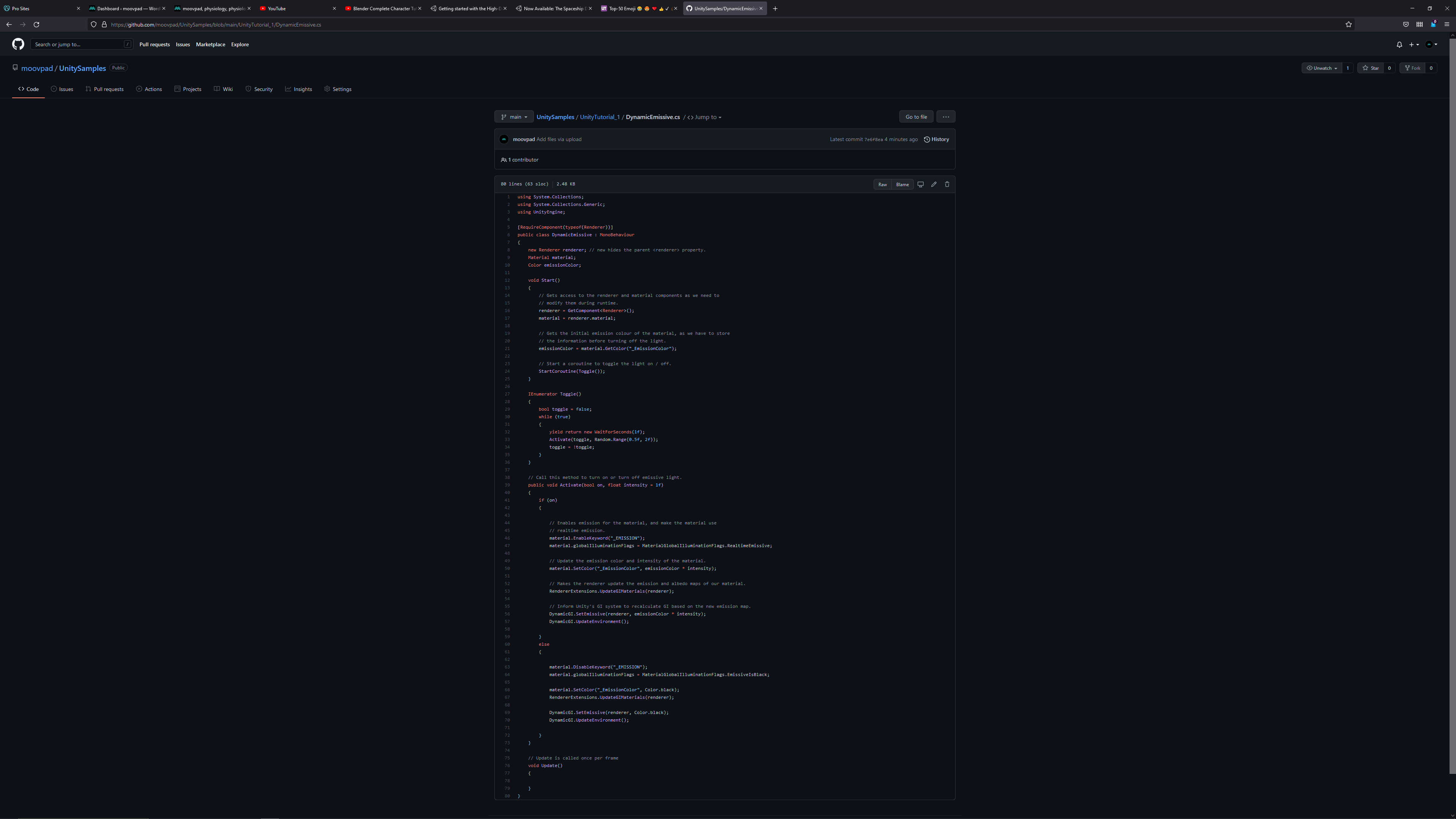
Task: Go back with browser back arrow
Action: tap(9, 24)
